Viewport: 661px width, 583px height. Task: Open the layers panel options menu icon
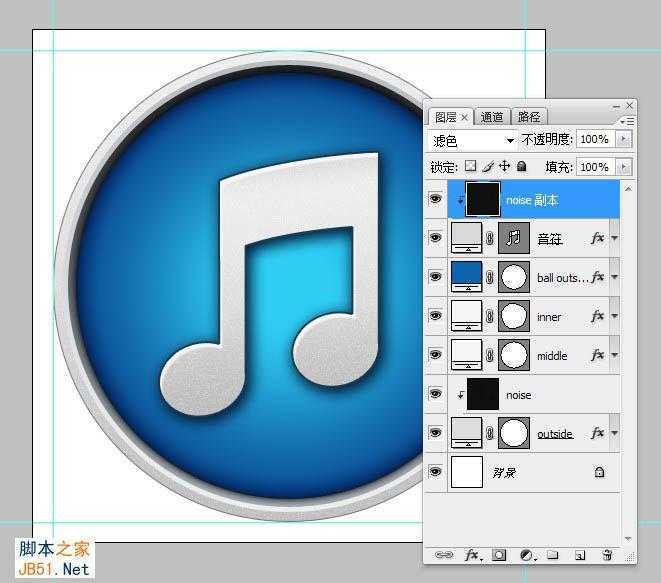(x=627, y=121)
